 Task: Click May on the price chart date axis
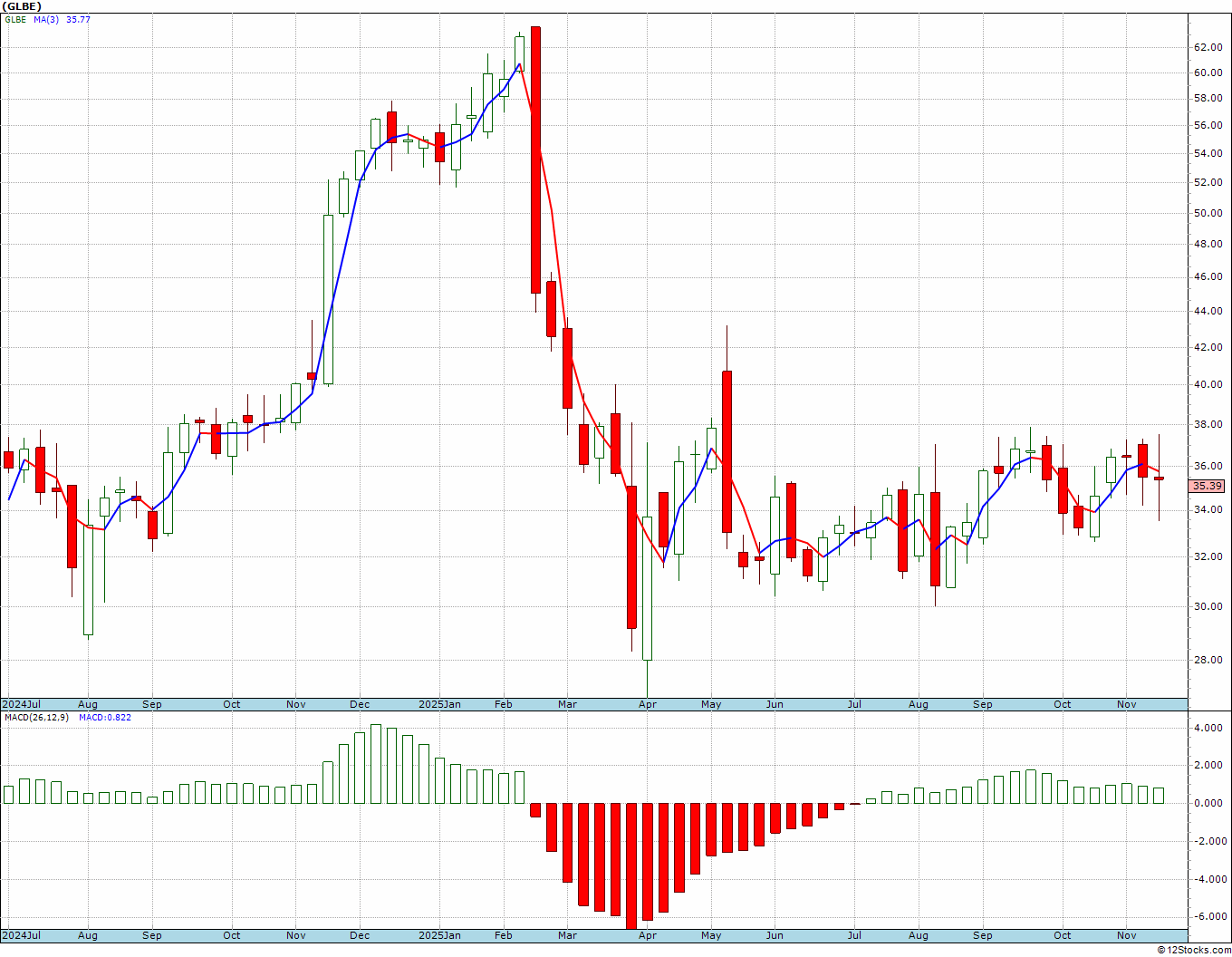(x=711, y=704)
